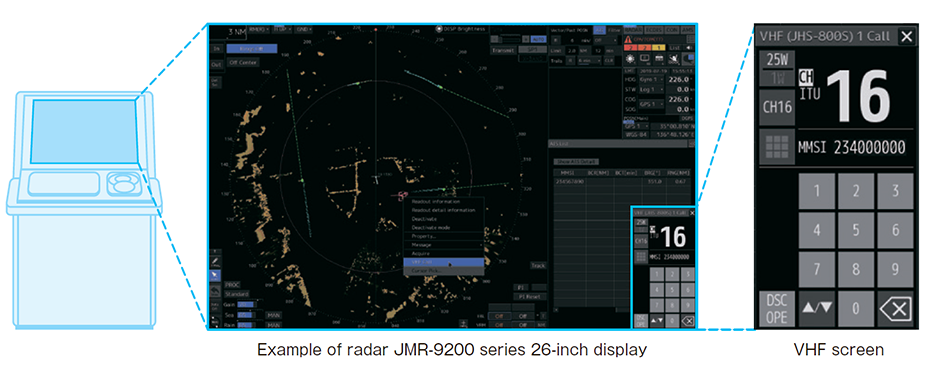Open the Log 1 speed source dropdown
Screen dimensions: 930x367
pos(651,90)
